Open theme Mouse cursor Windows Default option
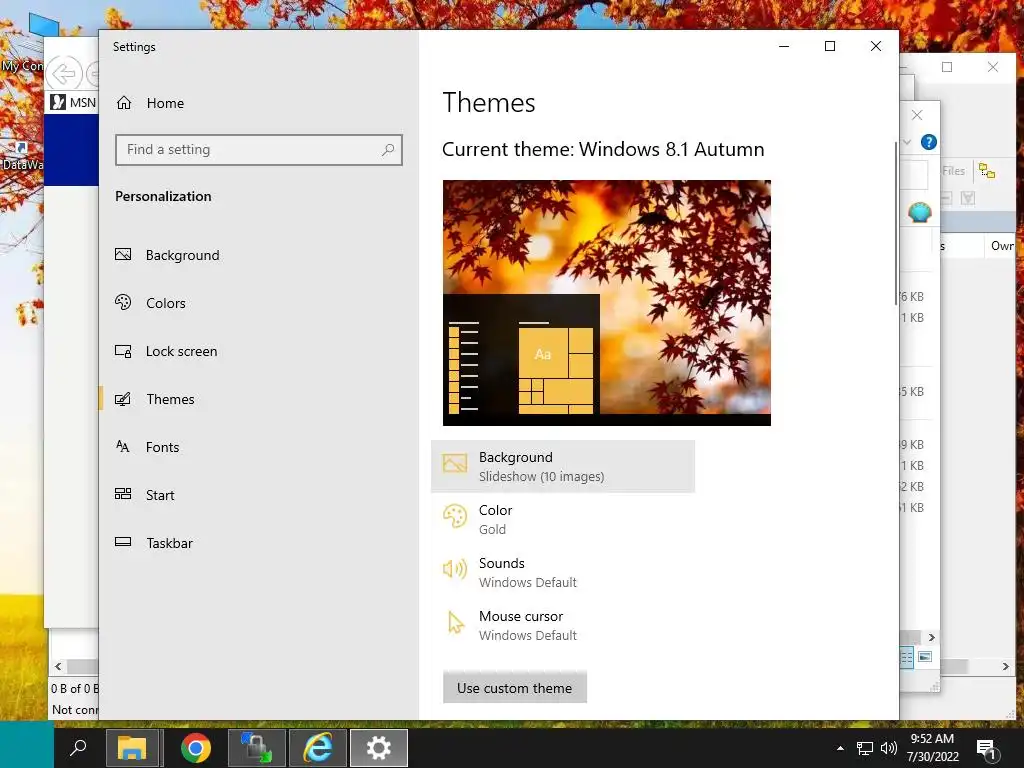The height and width of the screenshot is (768, 1024). click(x=563, y=625)
